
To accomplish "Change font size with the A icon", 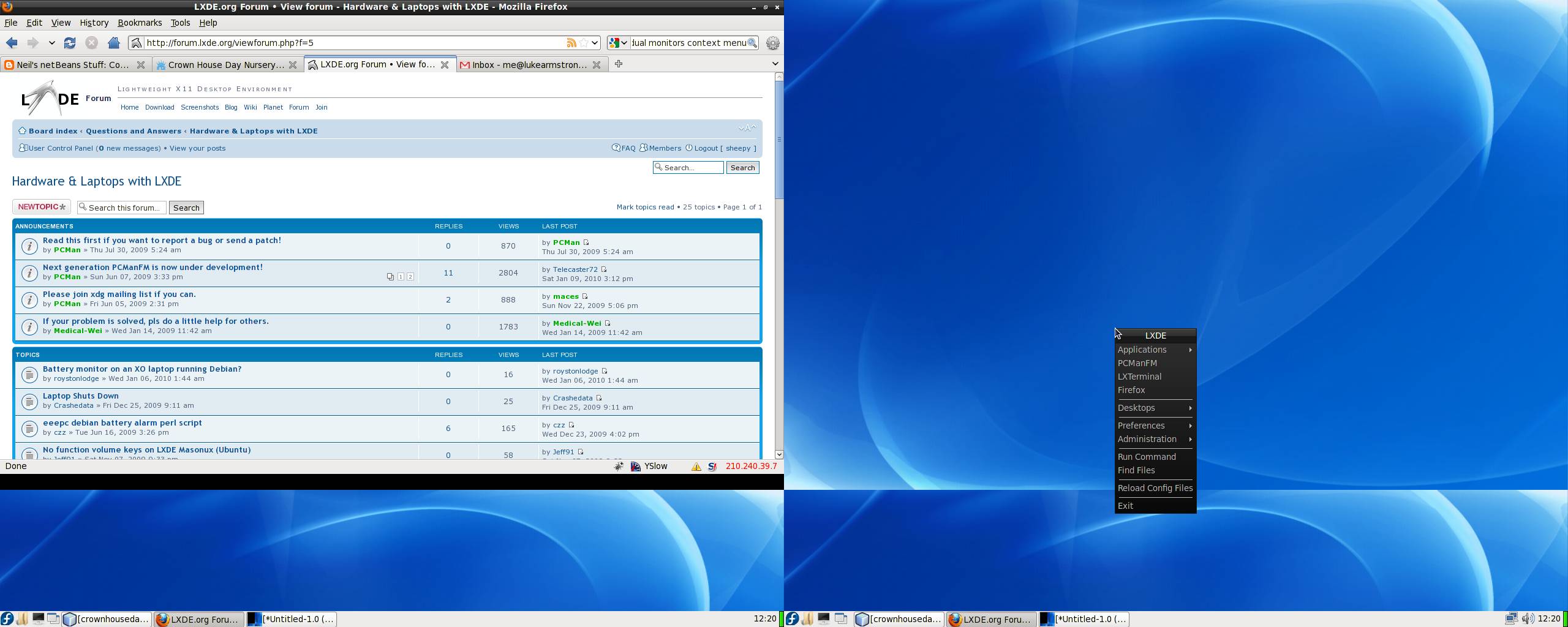I will 747,128.
